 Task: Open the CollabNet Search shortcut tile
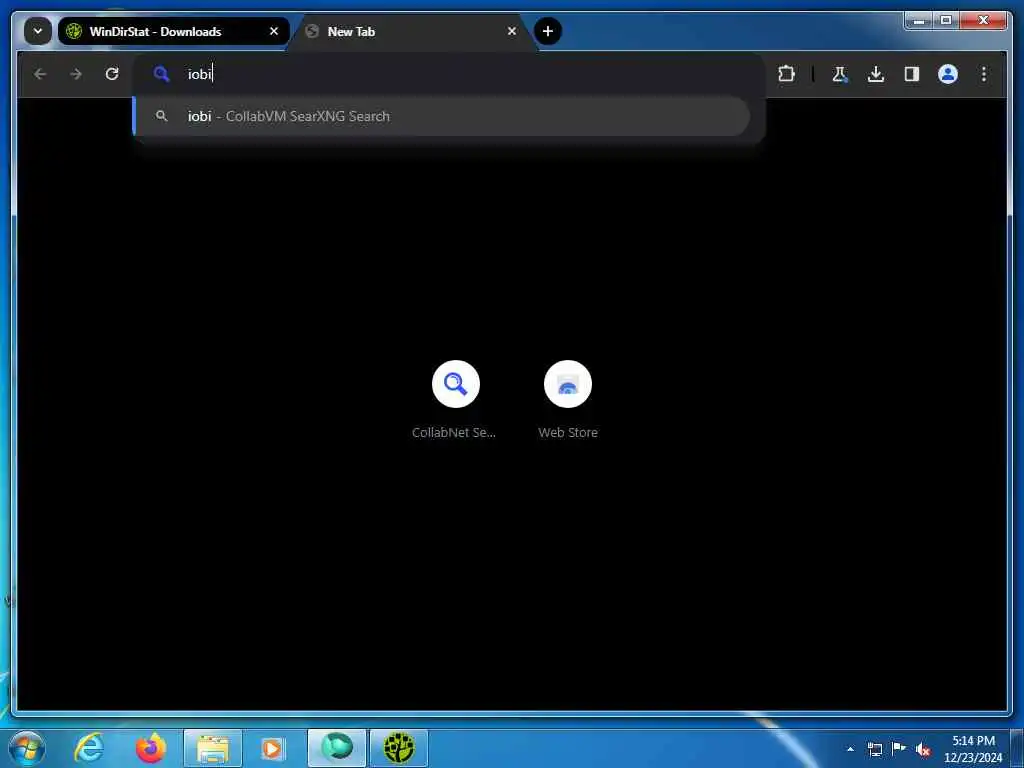coord(455,399)
